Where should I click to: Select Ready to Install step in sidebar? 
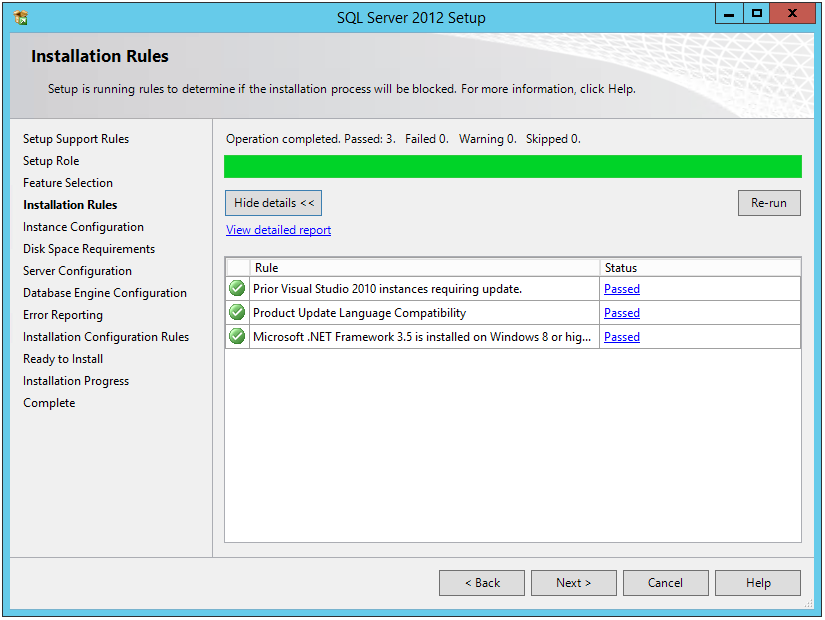coord(63,359)
